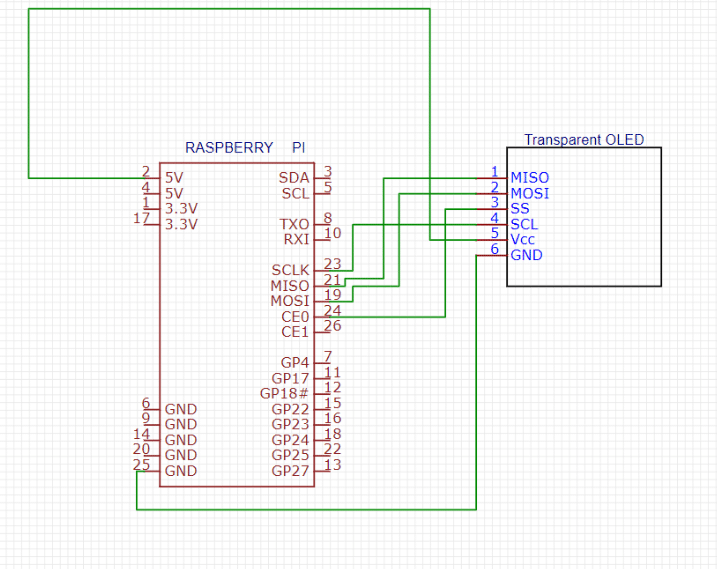Image resolution: width=717 pixels, height=569 pixels.
Task: Click the RXI pin label
Action: [296, 239]
